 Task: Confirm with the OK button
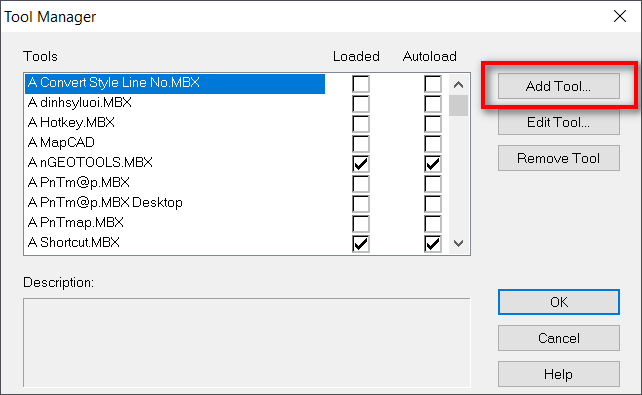coord(558,302)
